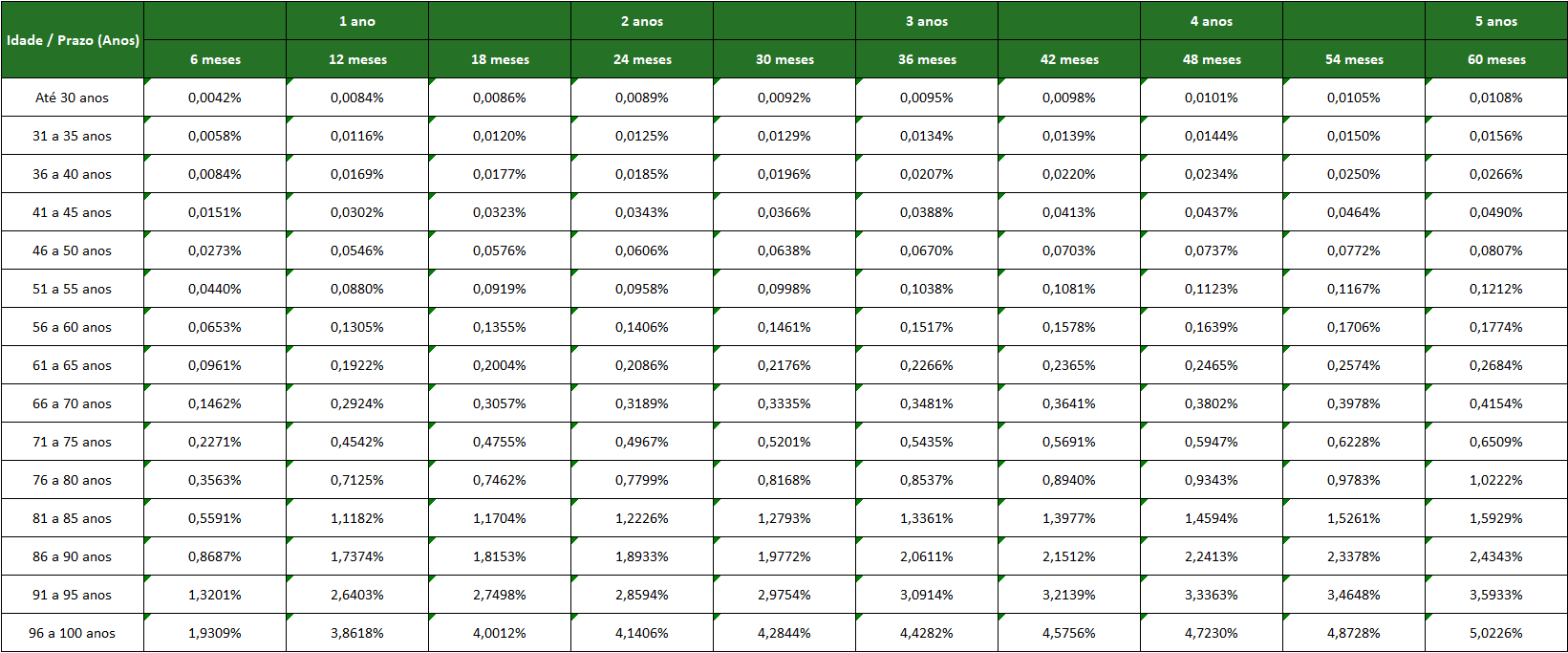Screen dimensions: 1568x653
Task: Click the cell showing 0,1038%
Action: [x=927, y=289]
